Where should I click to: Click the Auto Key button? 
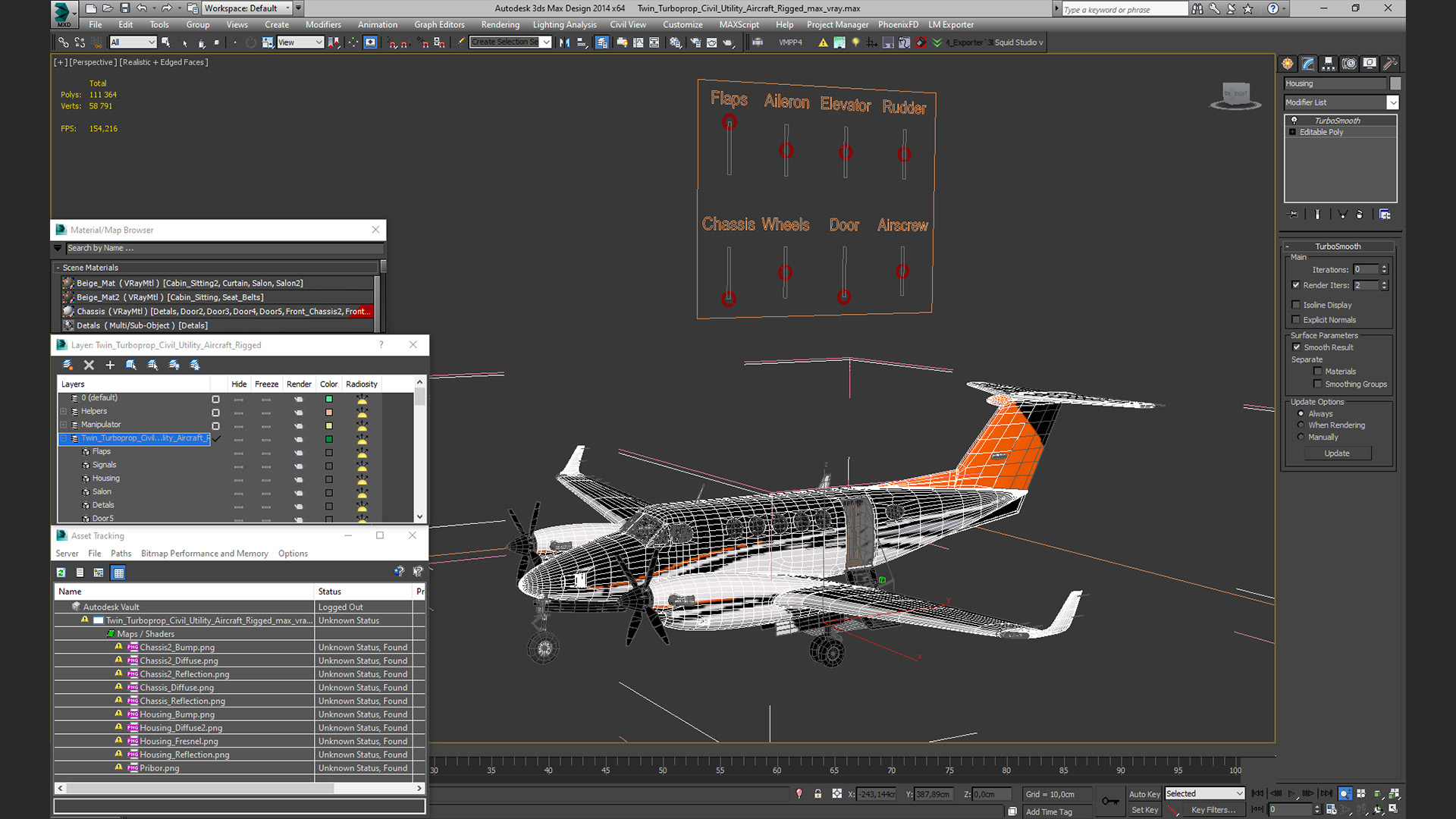[1144, 794]
